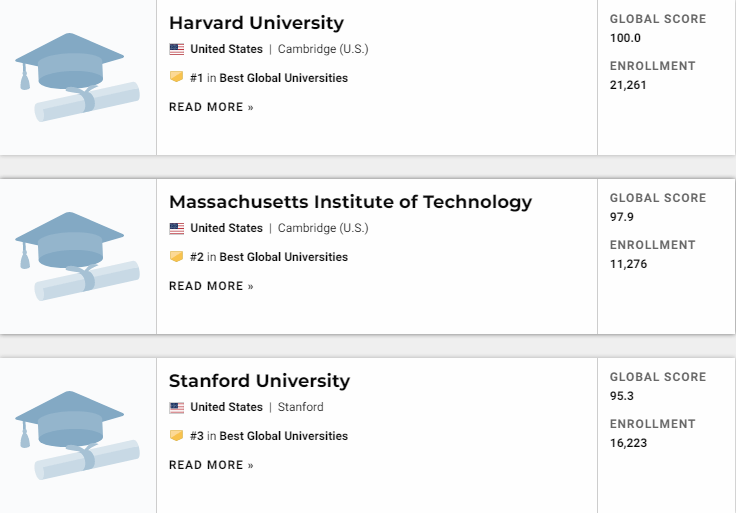
Task: Click Harvard's global score 100.0
Action: 625,38
